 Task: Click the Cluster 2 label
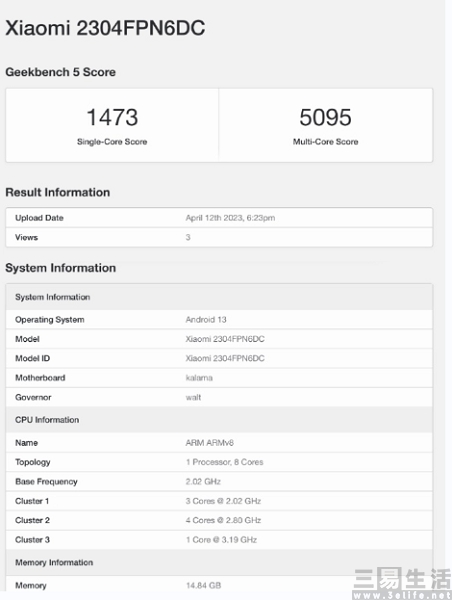pos(33,520)
